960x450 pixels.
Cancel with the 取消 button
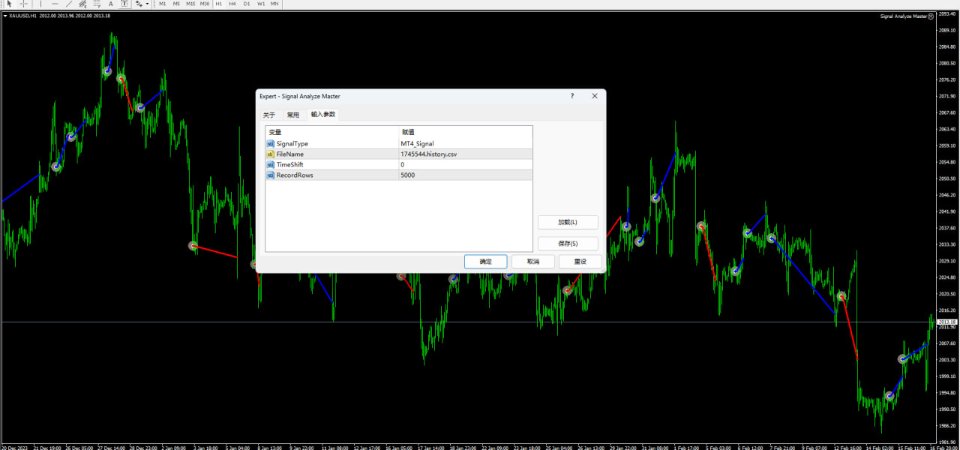533,261
